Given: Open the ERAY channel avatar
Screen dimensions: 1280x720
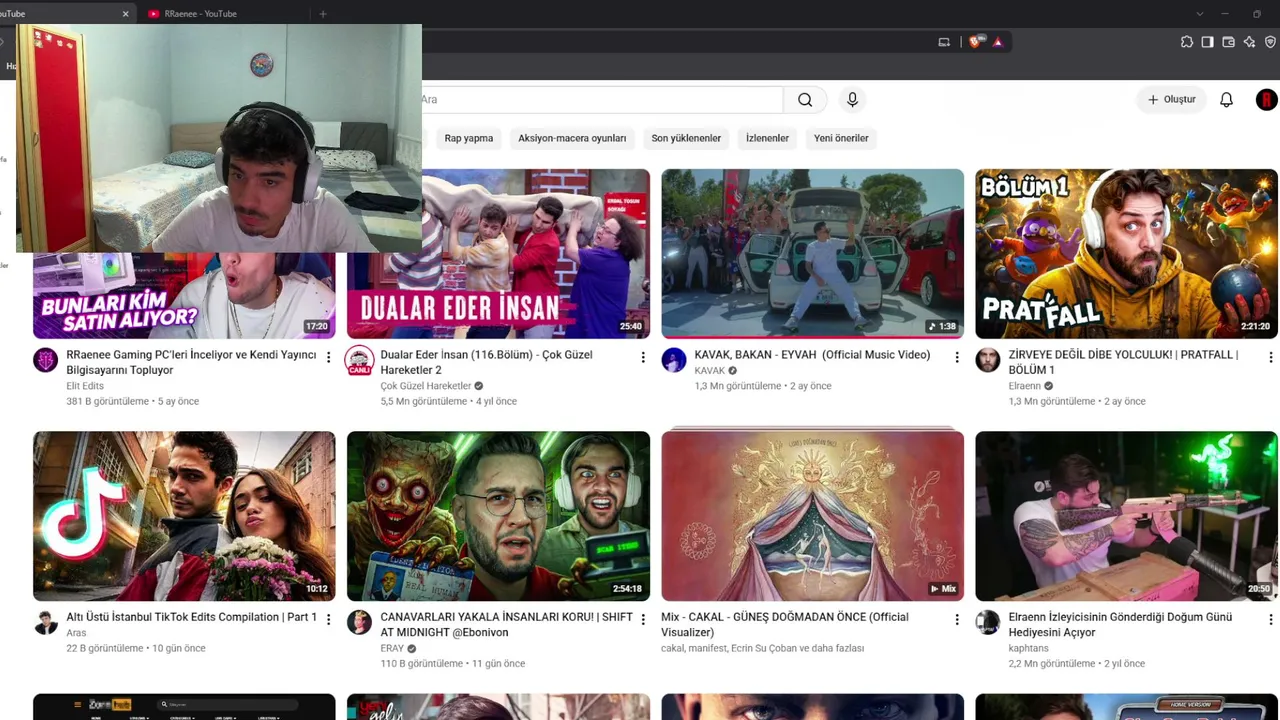Looking at the screenshot, I should click(359, 622).
